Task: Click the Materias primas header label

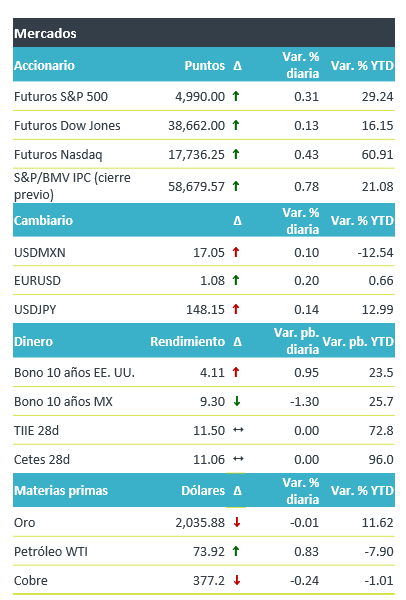Action: tap(61, 491)
